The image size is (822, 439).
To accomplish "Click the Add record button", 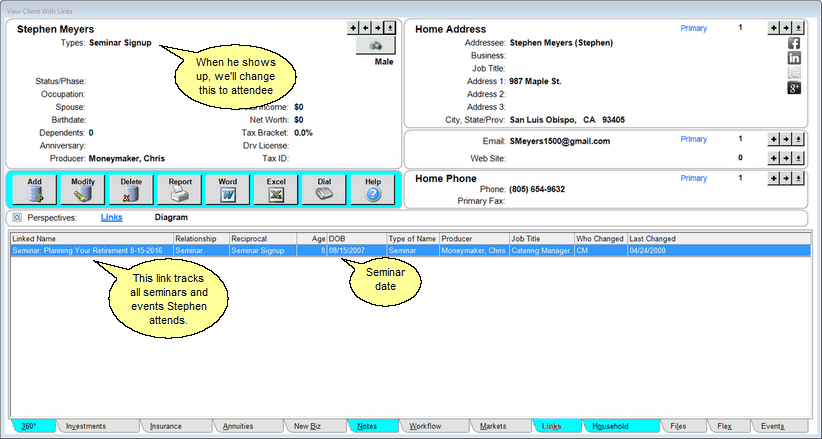I will (x=35, y=189).
